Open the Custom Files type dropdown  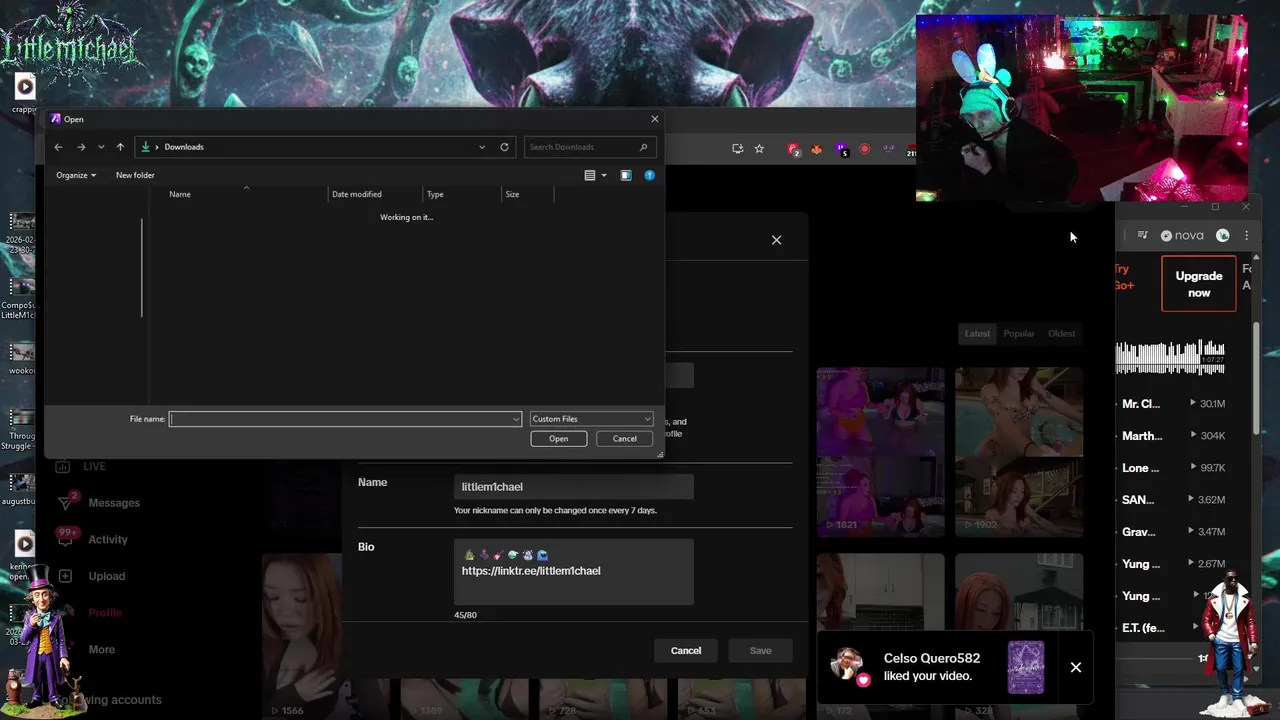[591, 419]
